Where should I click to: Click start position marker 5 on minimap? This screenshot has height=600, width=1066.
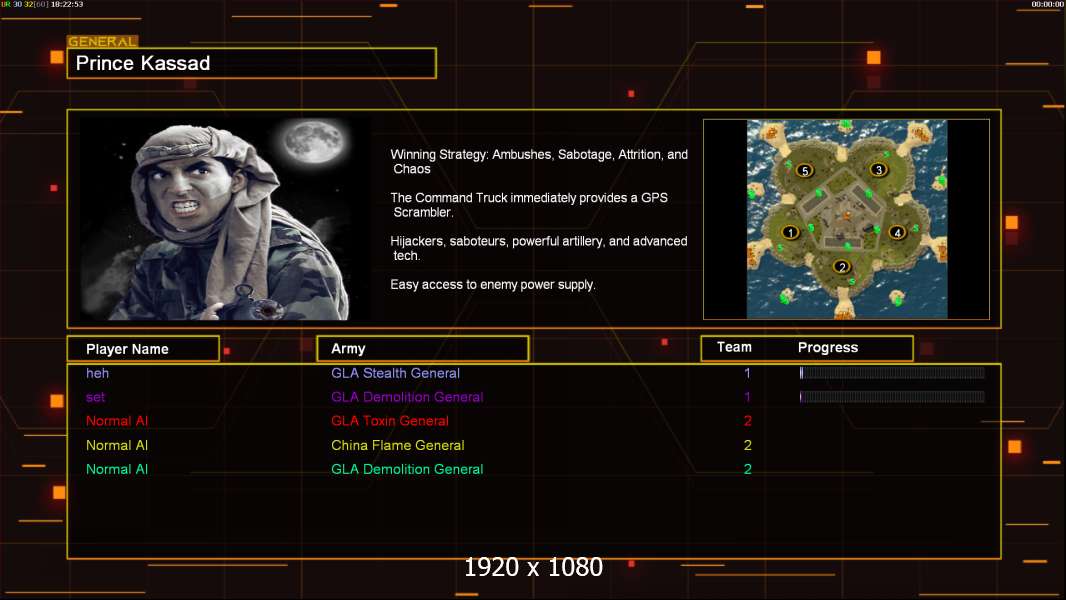click(805, 171)
